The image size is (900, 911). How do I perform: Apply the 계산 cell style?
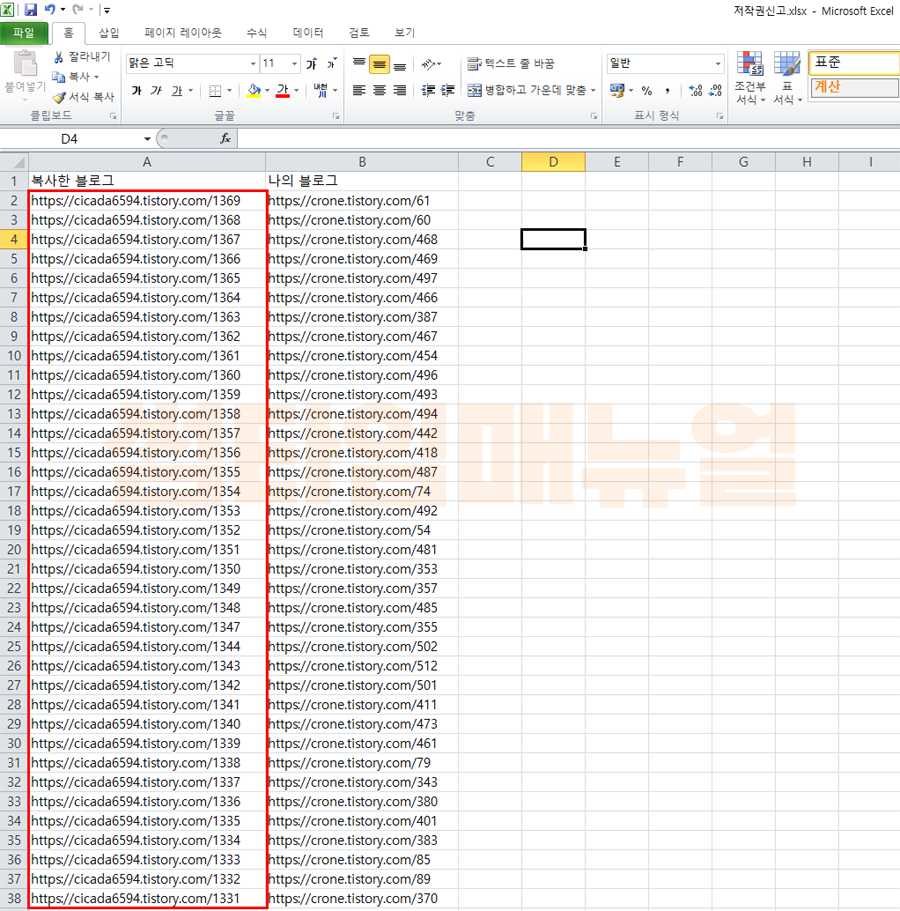854,88
